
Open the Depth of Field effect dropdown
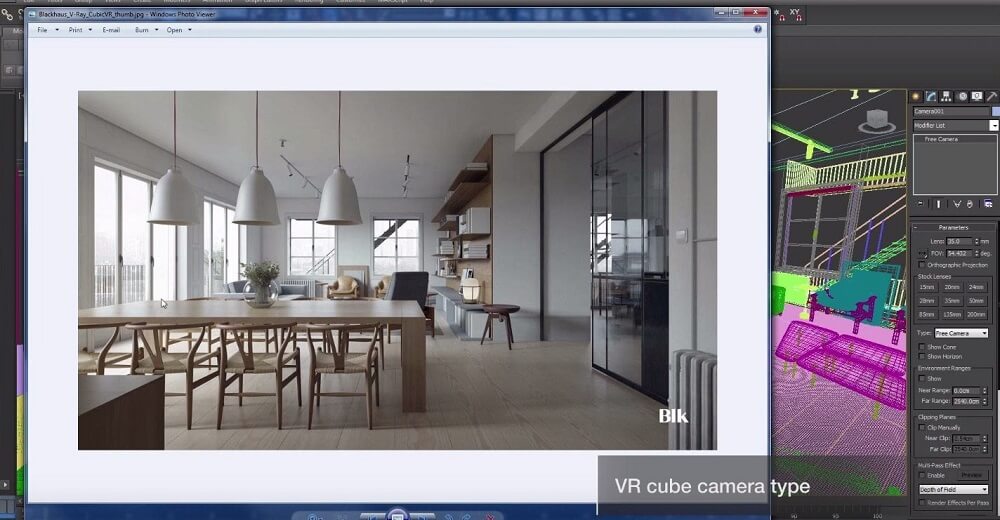click(x=953, y=489)
